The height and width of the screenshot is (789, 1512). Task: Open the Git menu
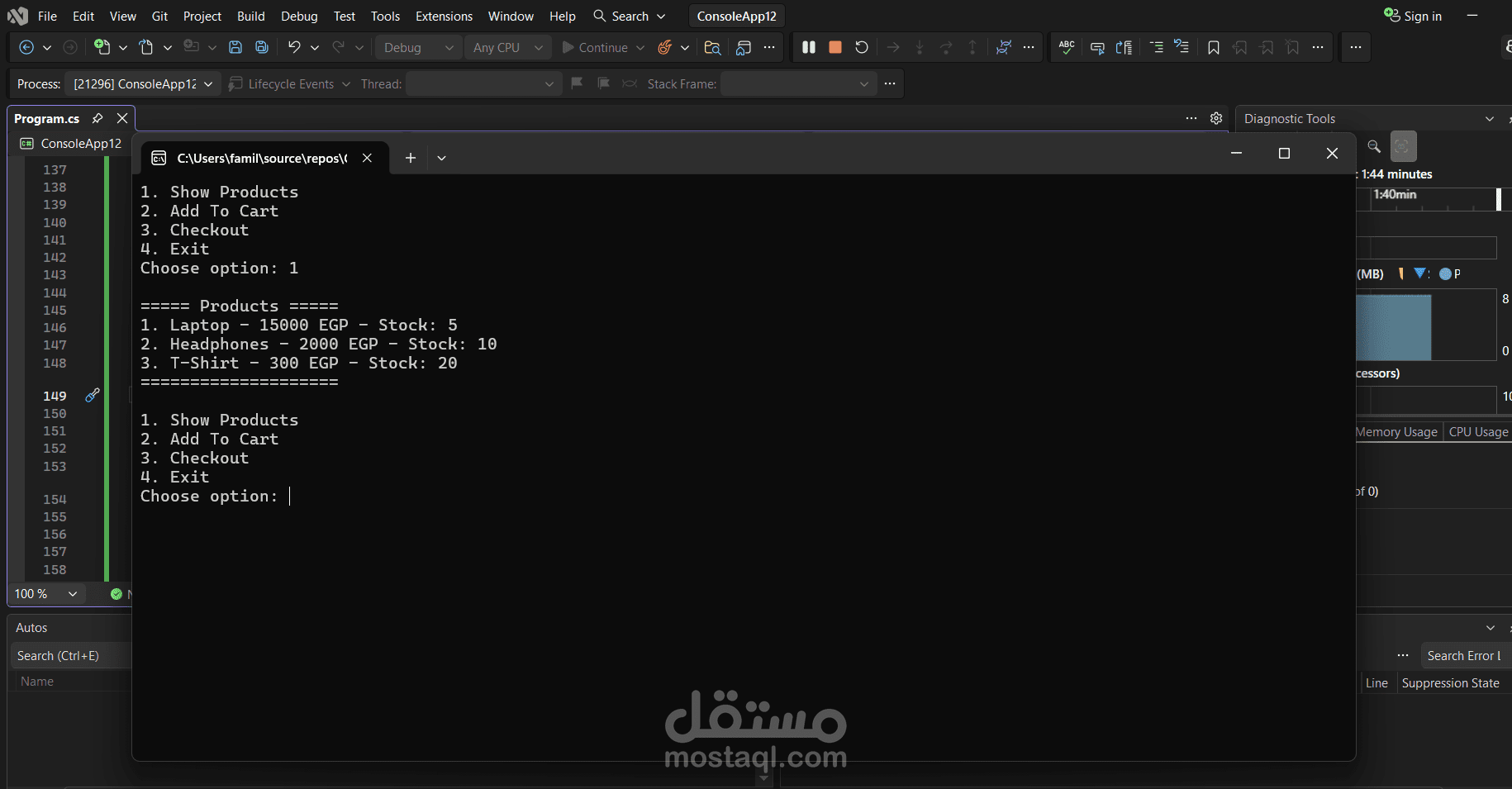[x=159, y=17]
